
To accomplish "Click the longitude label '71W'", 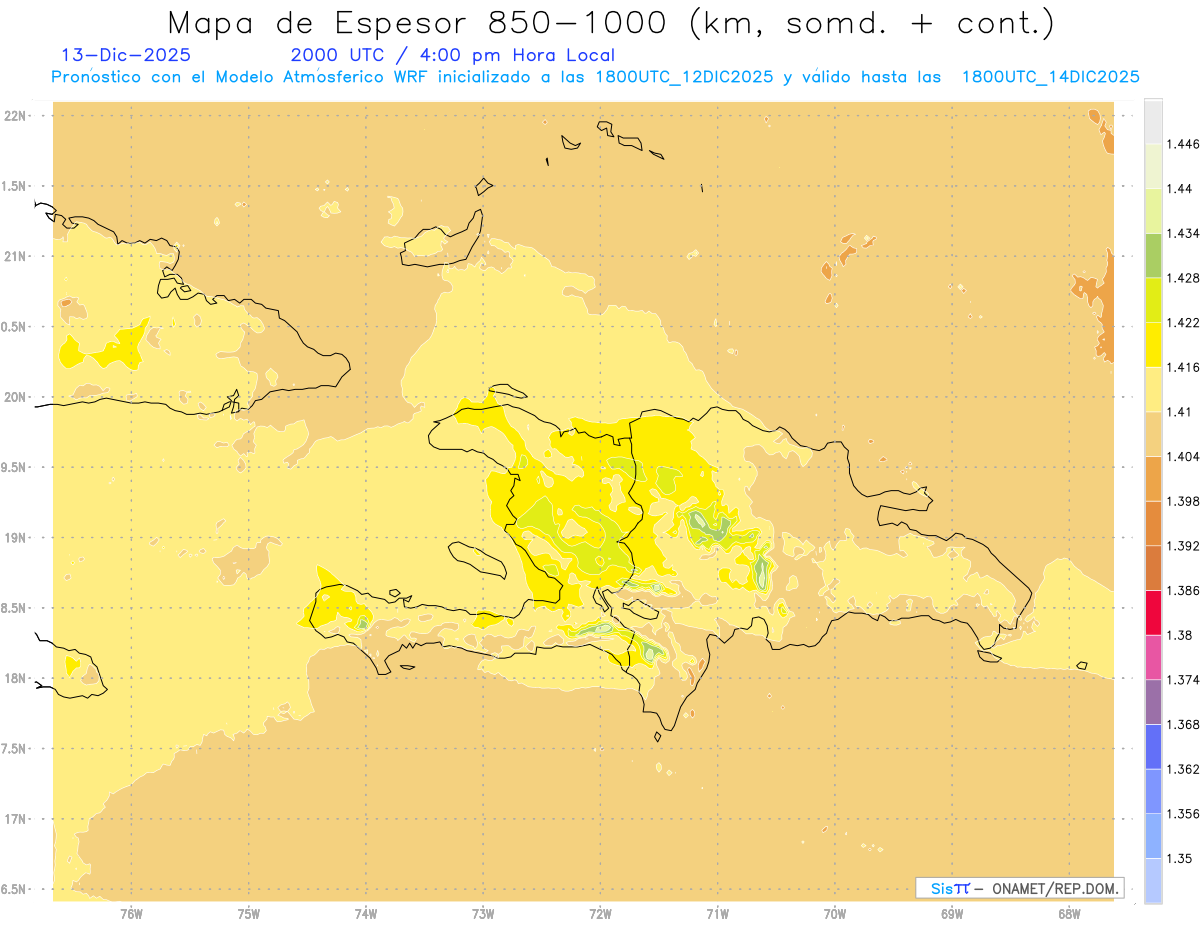I will click(x=717, y=914).
